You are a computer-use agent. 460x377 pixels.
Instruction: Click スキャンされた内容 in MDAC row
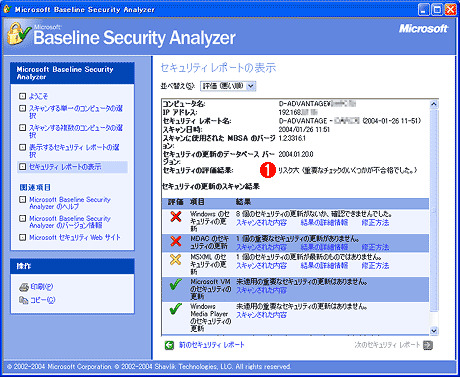point(261,247)
